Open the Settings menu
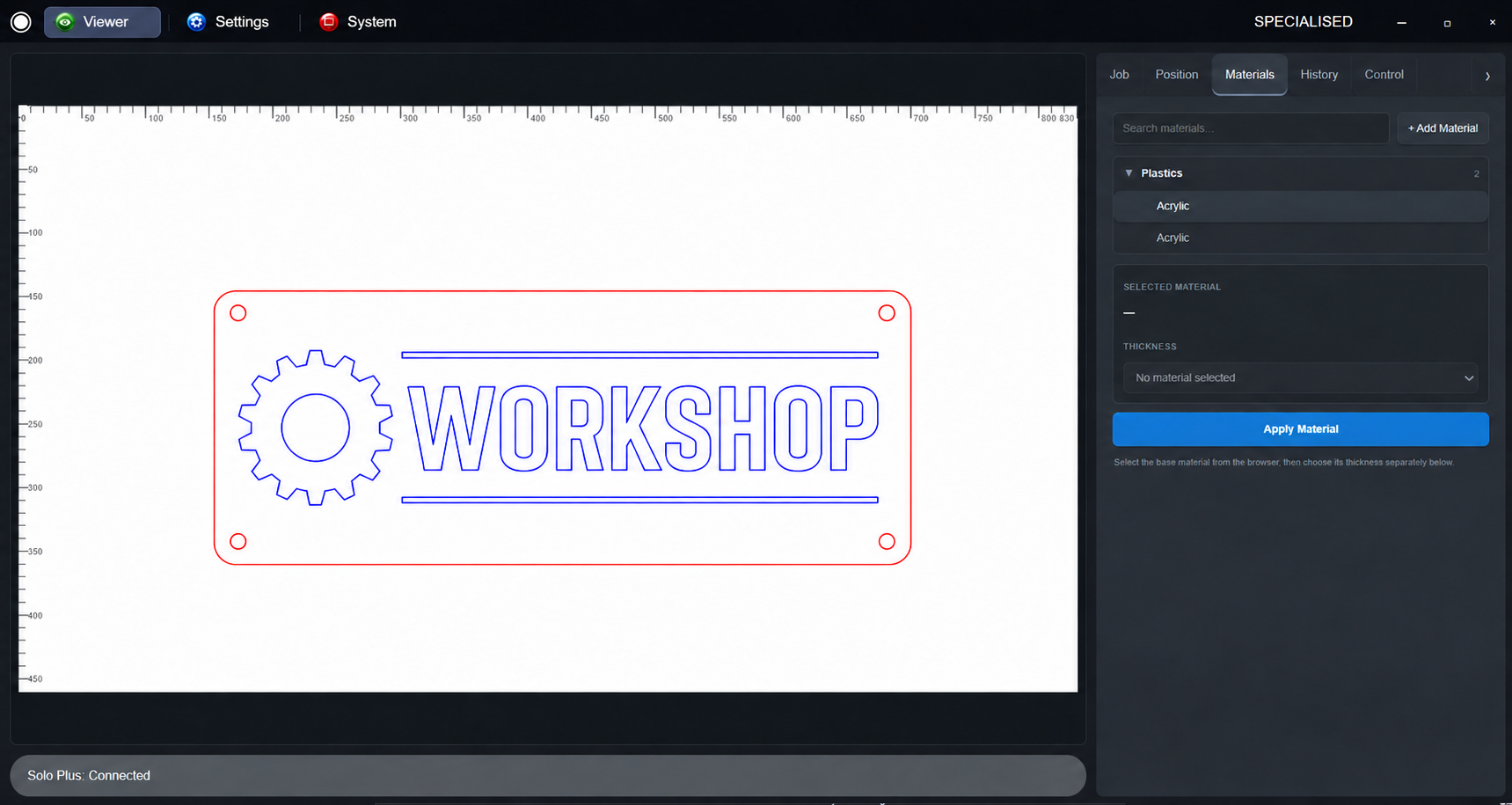The height and width of the screenshot is (805, 1512). (228, 22)
